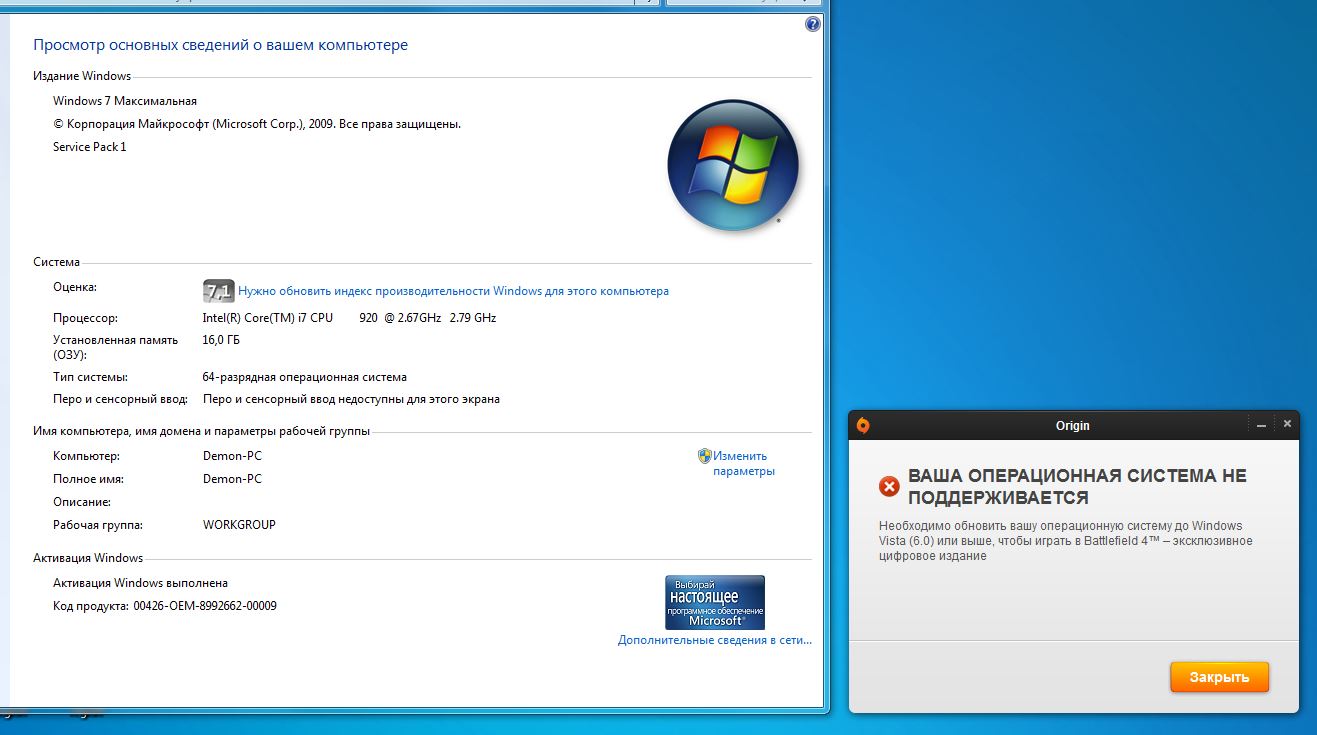This screenshot has height=735, width=1317.
Task: Click the Service Pack 1 text
Action: click(x=90, y=147)
